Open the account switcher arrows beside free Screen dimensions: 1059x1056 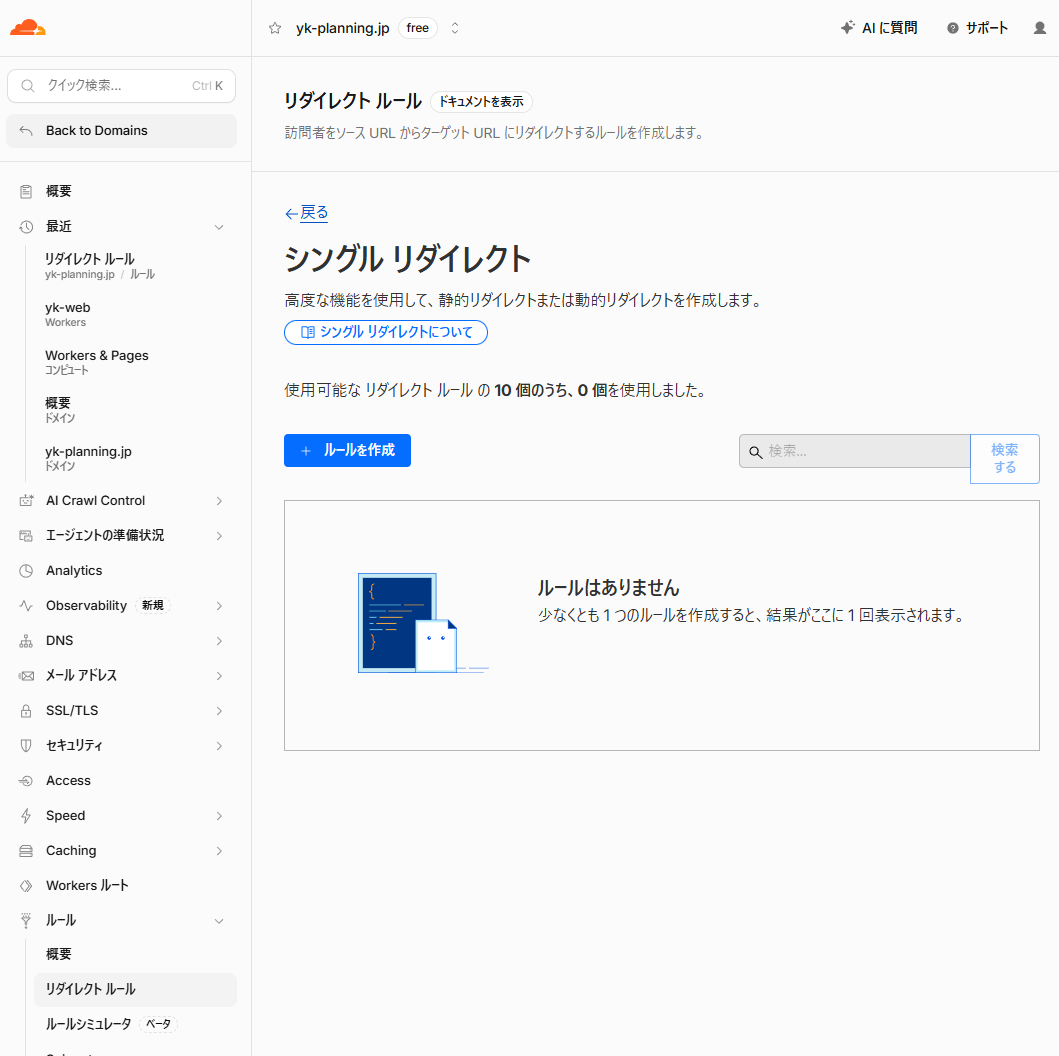pyautogui.click(x=455, y=28)
